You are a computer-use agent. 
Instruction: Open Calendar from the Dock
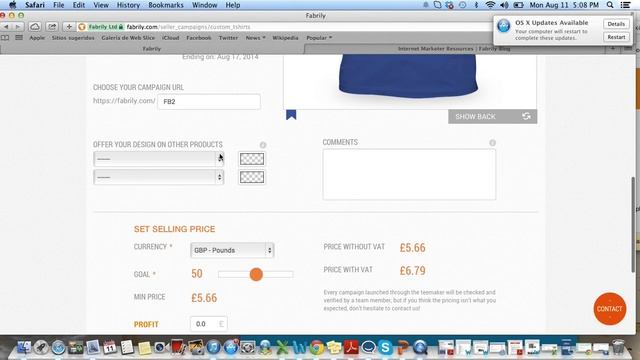(110, 347)
